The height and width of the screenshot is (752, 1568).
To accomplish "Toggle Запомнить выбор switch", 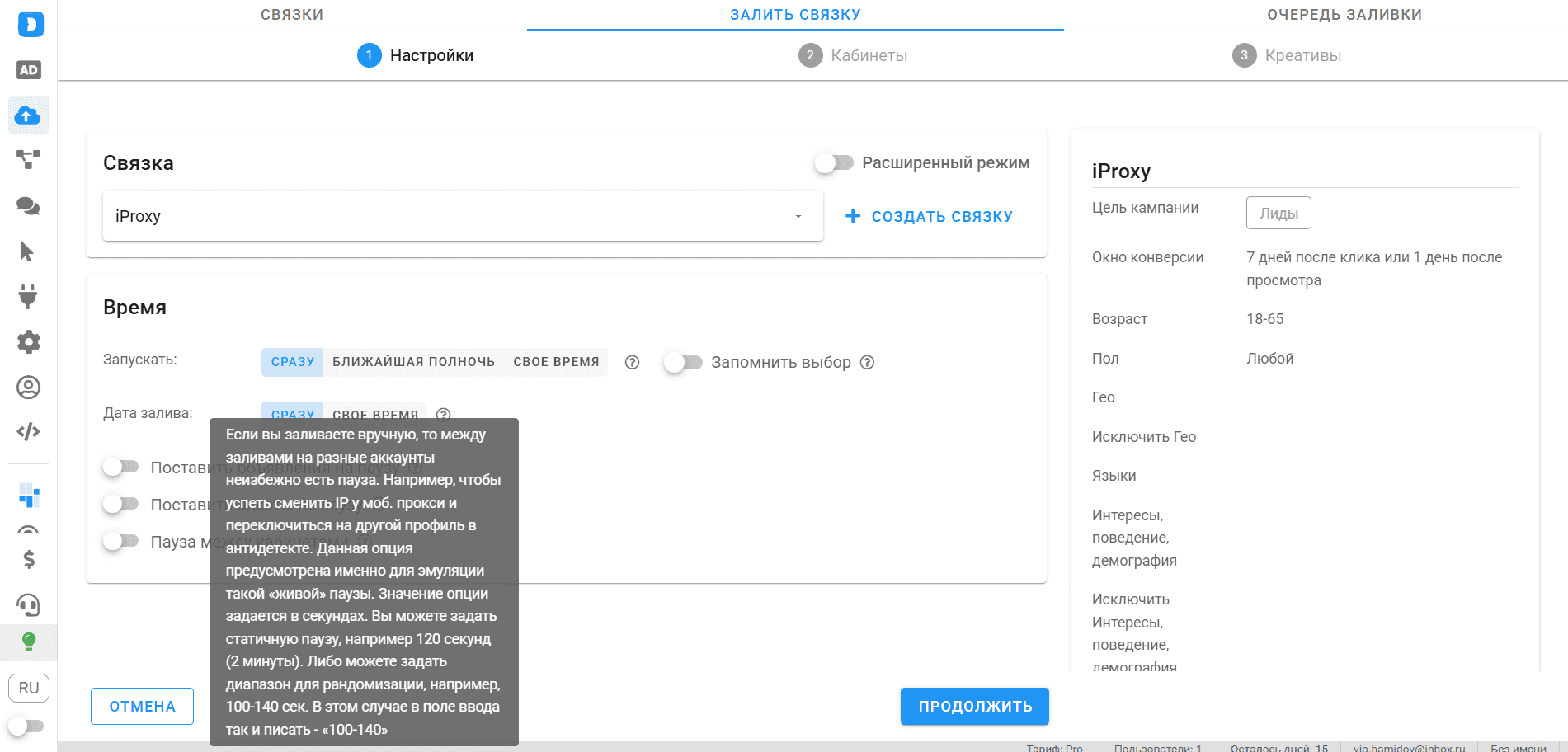I will click(x=683, y=363).
